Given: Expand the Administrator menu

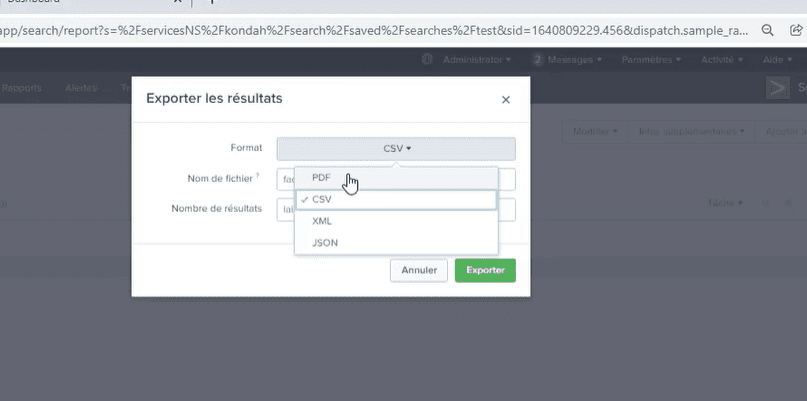Looking at the screenshot, I should point(477,60).
